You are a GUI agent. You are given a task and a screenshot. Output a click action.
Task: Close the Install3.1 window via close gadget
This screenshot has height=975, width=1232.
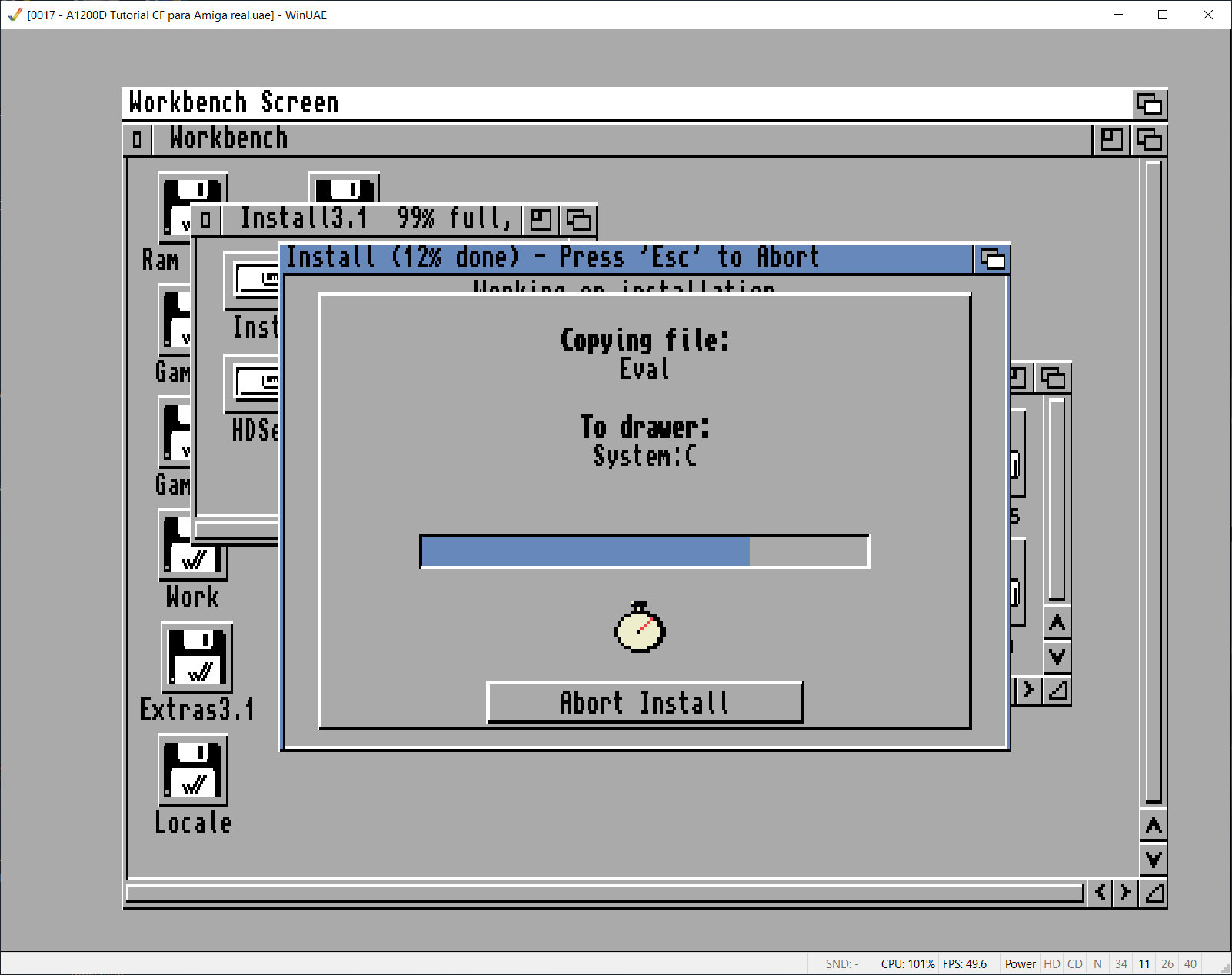[205, 220]
